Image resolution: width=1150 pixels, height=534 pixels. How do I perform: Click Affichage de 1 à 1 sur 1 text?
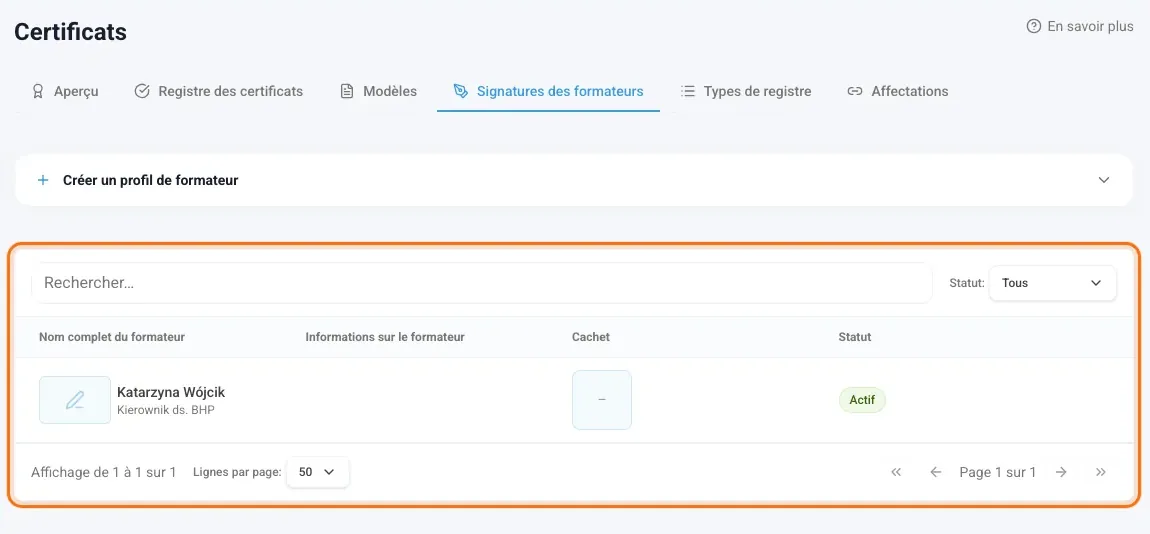[x=103, y=472]
